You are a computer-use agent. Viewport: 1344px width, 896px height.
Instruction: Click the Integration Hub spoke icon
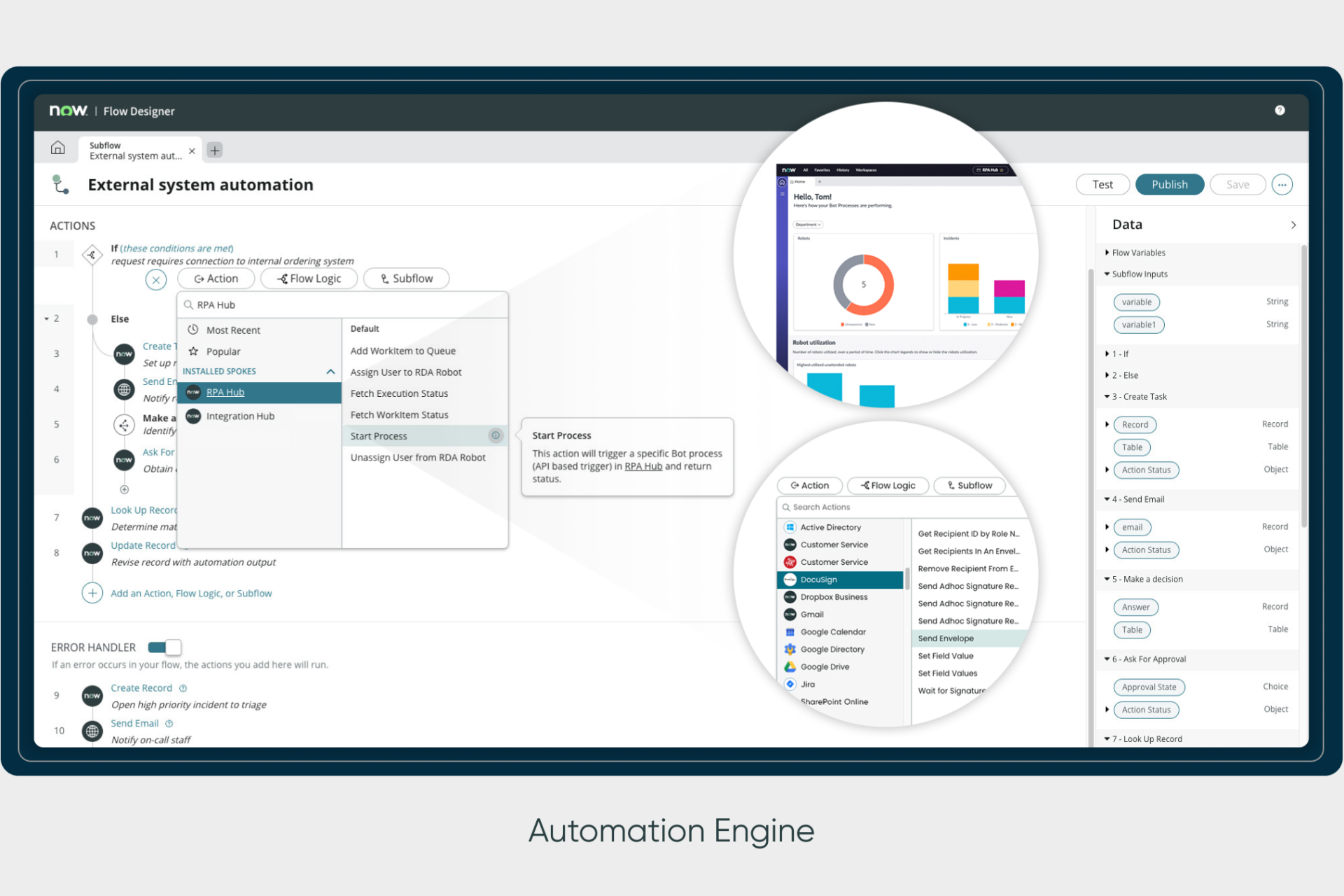(193, 416)
